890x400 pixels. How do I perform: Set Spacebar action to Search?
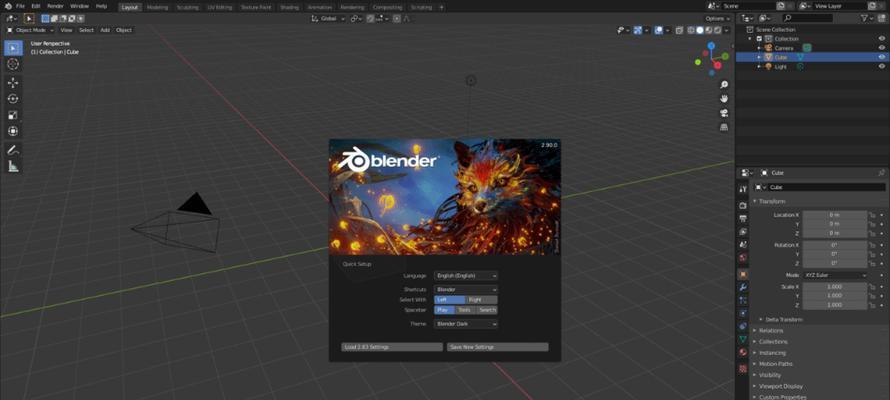(487, 310)
